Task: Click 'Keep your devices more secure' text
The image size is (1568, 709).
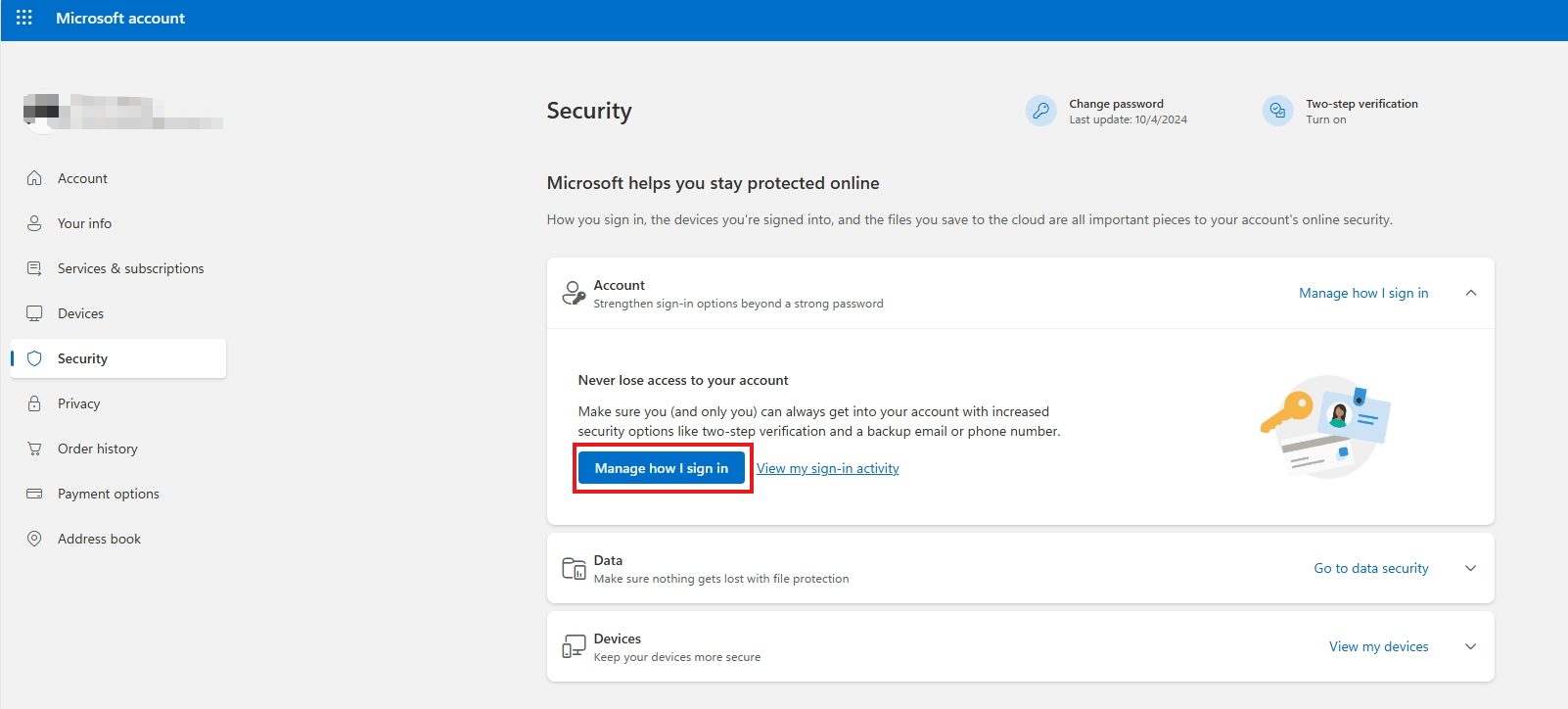Action: click(x=677, y=657)
